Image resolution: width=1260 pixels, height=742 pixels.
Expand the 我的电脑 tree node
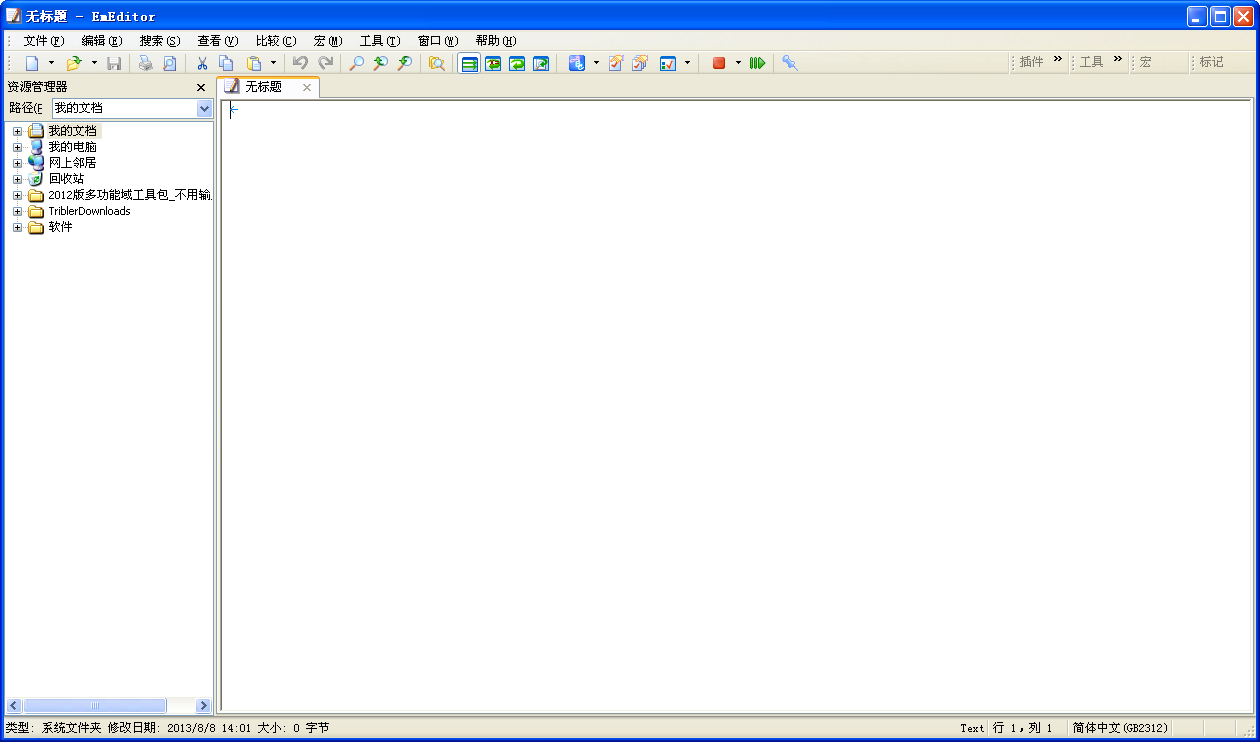[x=17, y=147]
